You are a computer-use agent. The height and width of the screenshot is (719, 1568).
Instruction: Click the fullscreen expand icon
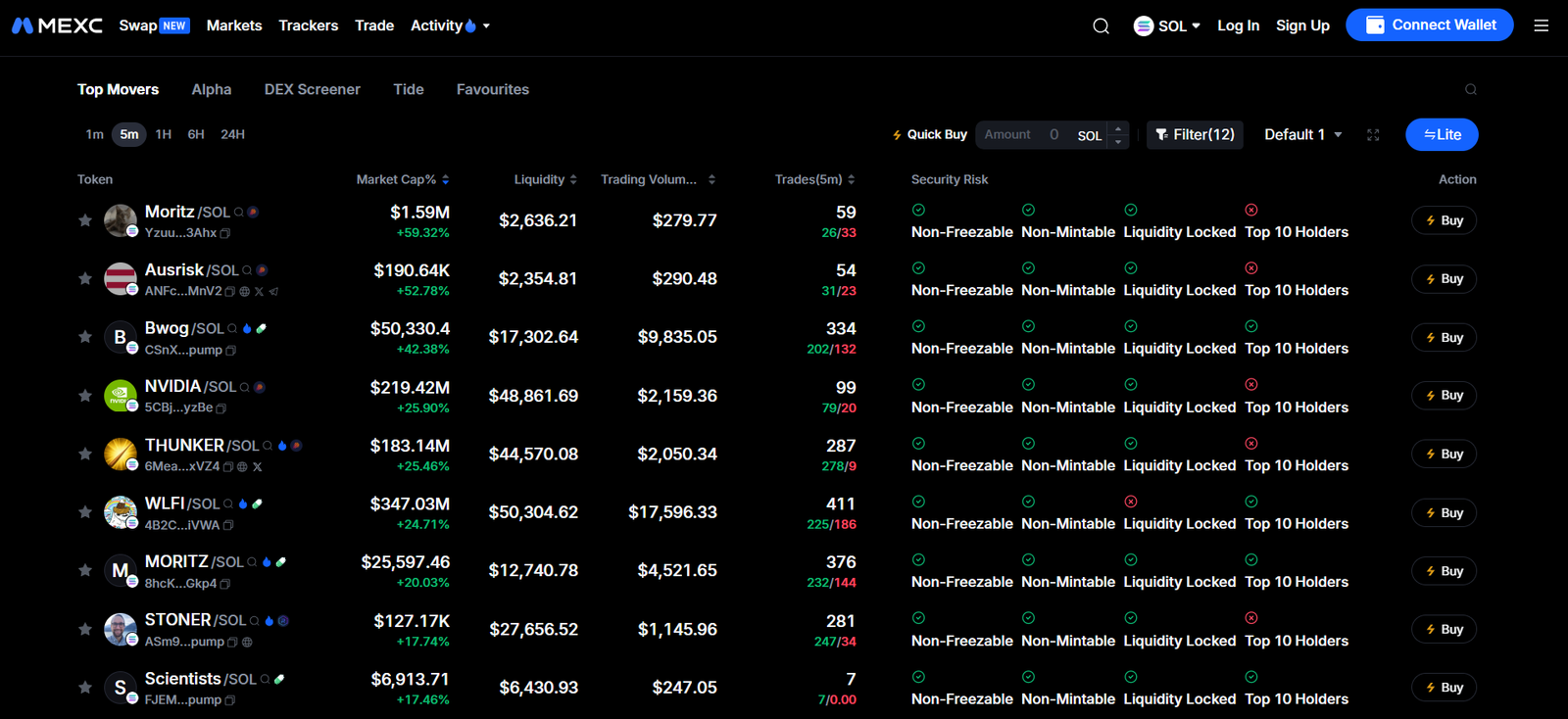pyautogui.click(x=1373, y=135)
